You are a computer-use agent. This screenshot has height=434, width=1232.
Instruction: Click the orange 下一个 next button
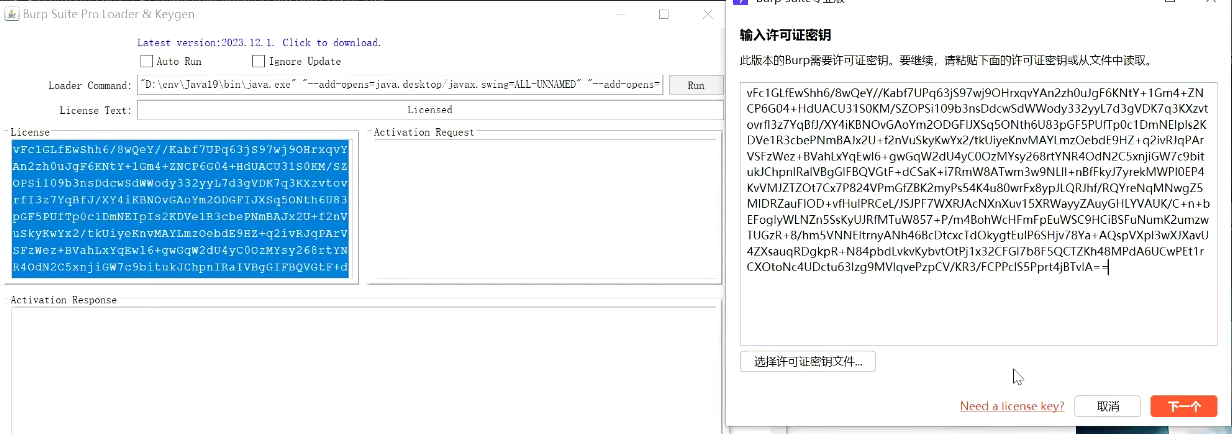(1184, 406)
